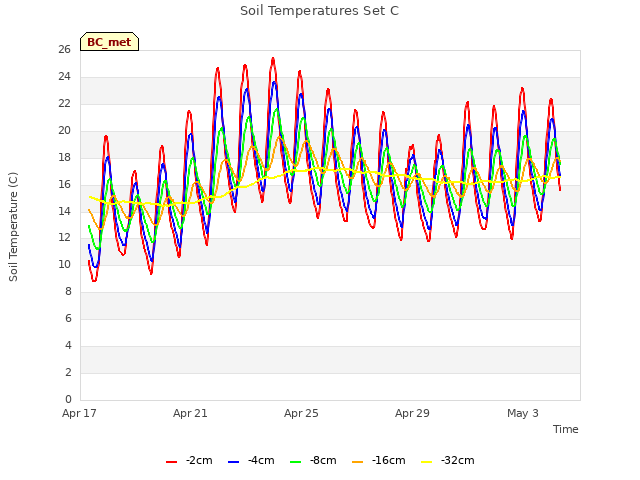Click the BC_met annotation label

109,42
